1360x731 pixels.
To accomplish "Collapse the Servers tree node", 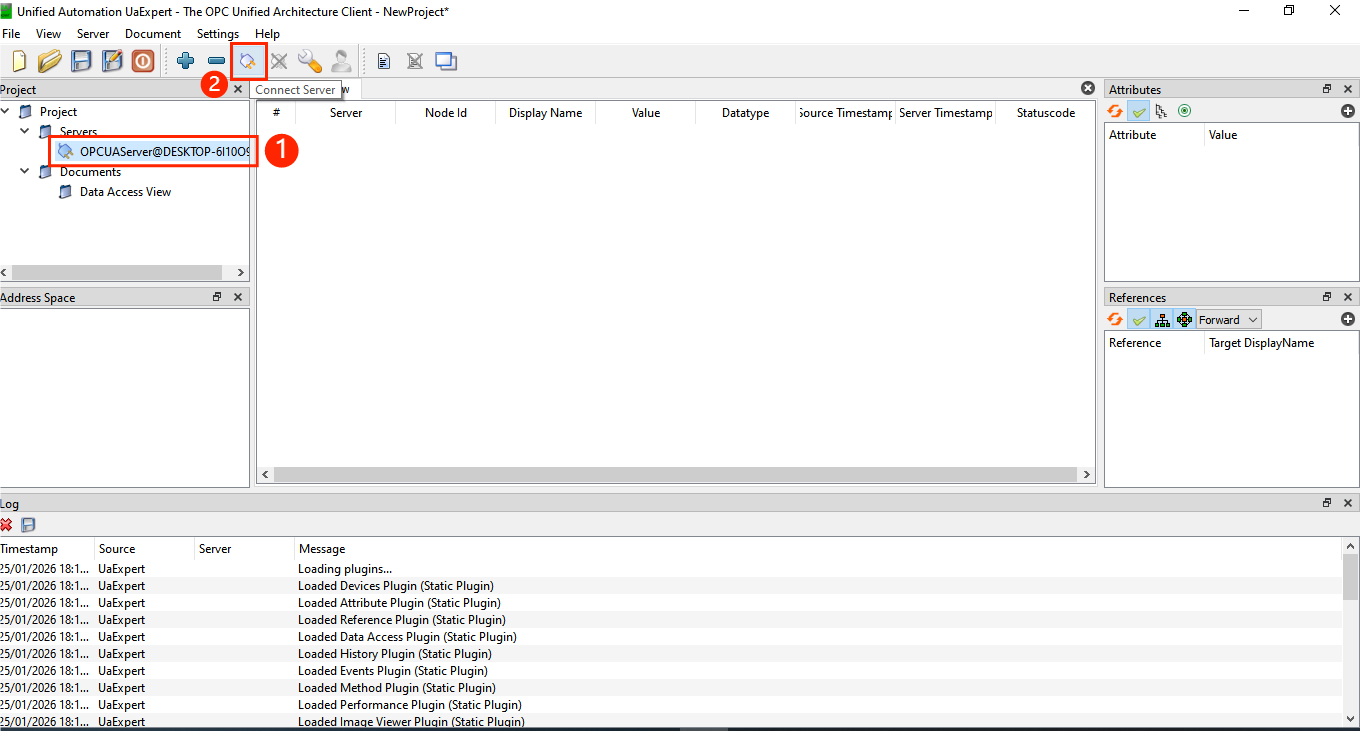I will (25, 131).
